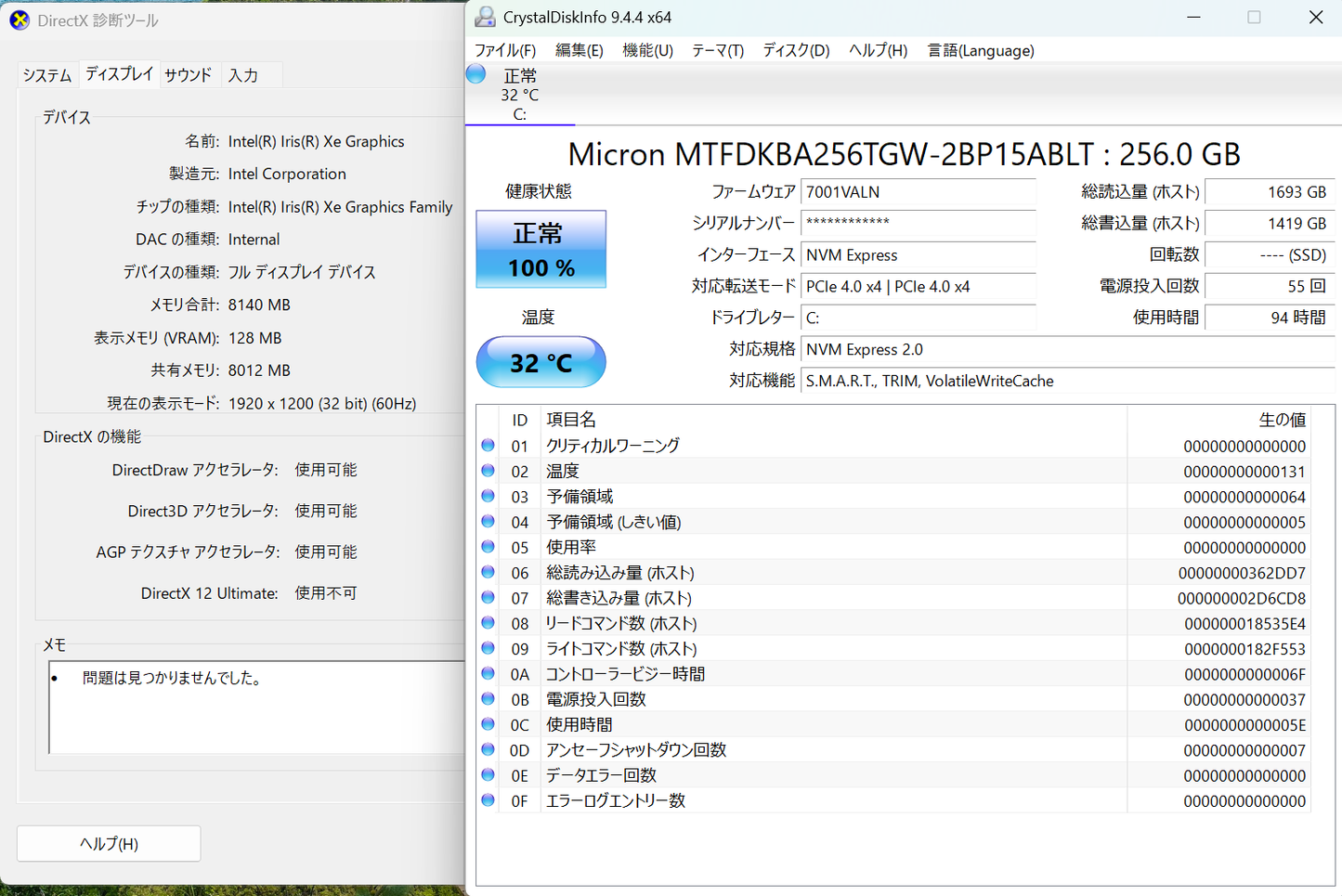Click status orb for データエラー回数 row
Screen dimensions: 1342x896
[488, 774]
